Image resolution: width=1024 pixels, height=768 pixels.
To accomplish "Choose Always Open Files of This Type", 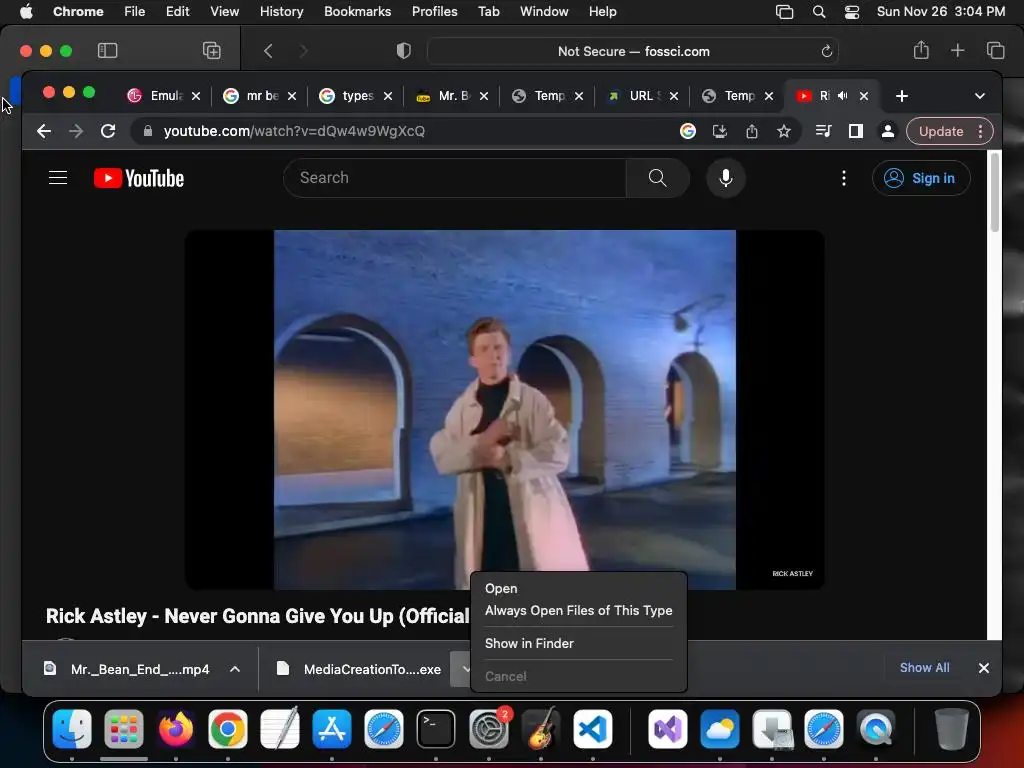I will click(x=579, y=610).
